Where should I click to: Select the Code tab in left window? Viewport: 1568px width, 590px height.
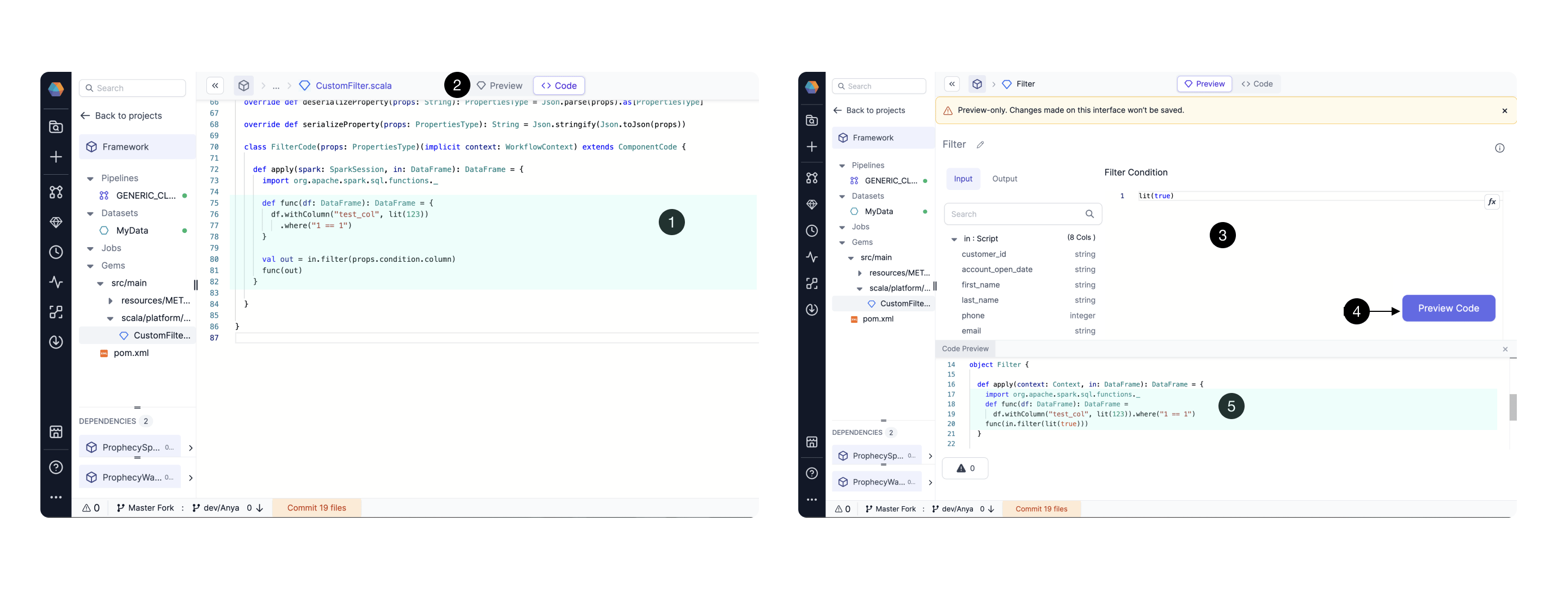(x=559, y=86)
